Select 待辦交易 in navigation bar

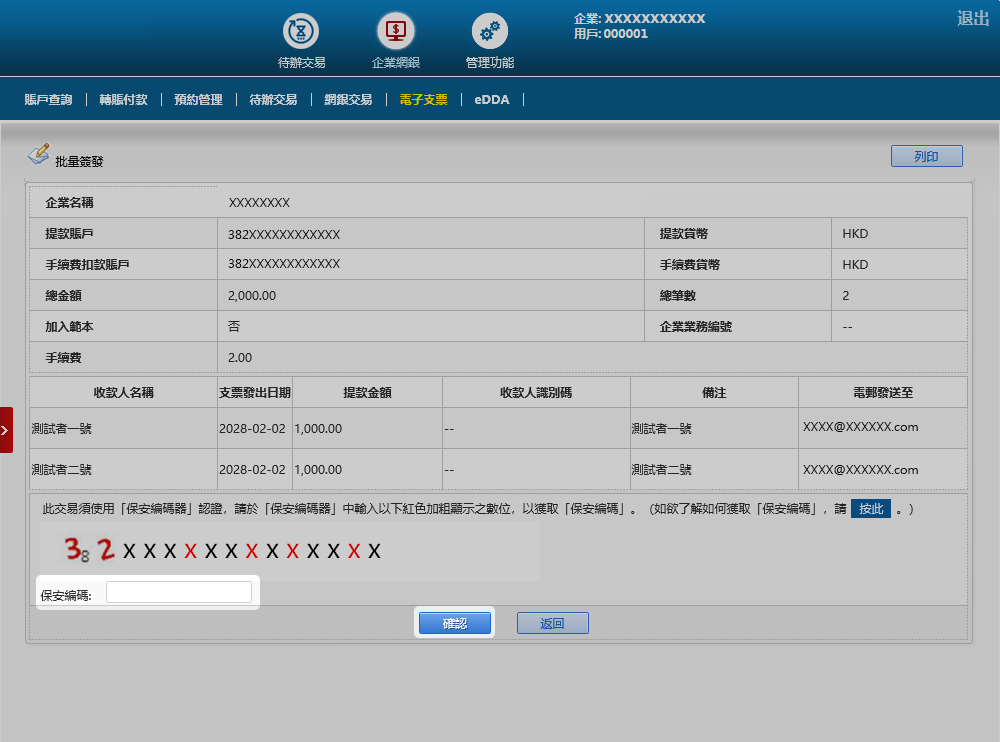click(273, 100)
